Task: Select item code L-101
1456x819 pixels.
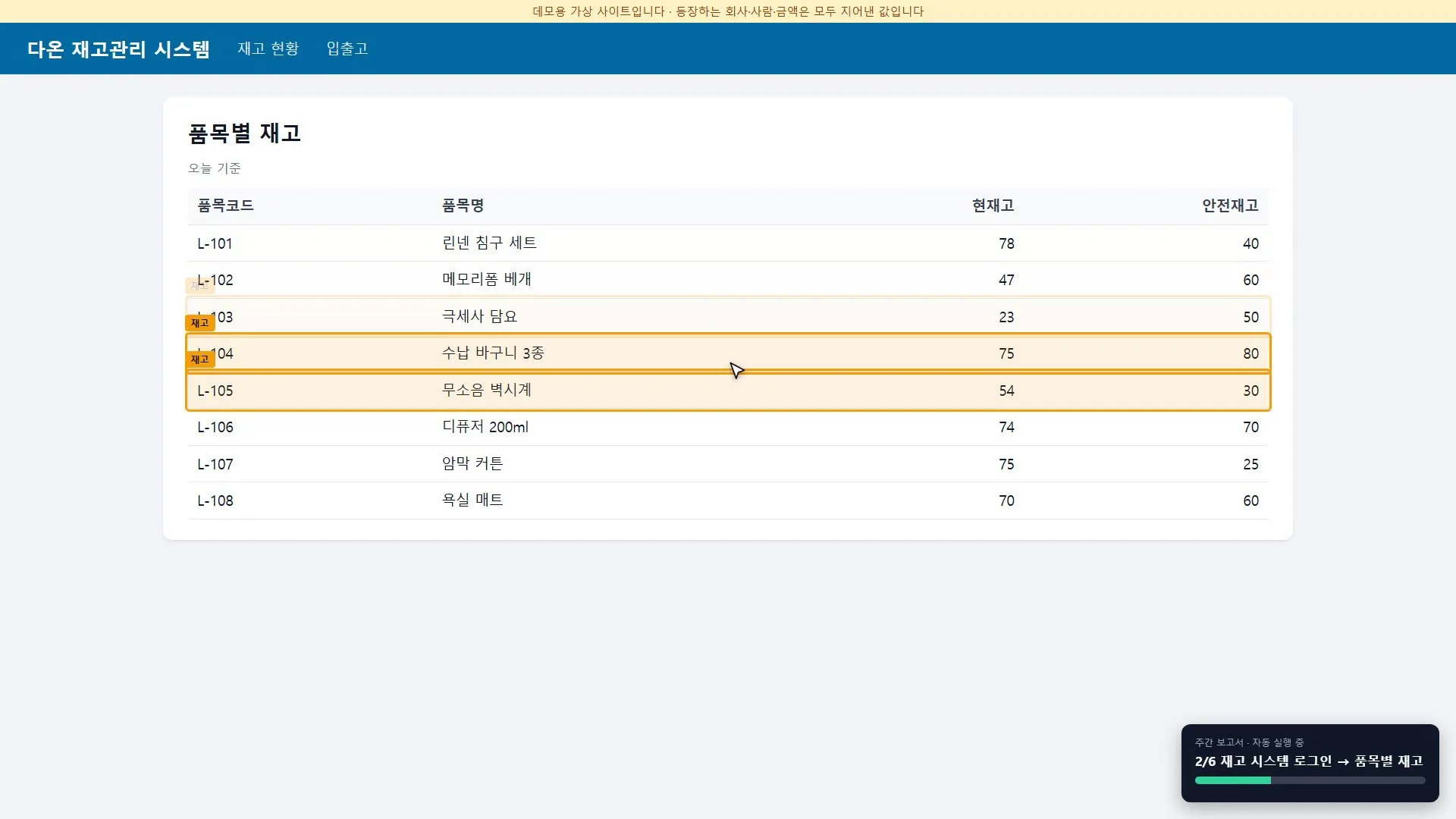Action: pyautogui.click(x=215, y=243)
